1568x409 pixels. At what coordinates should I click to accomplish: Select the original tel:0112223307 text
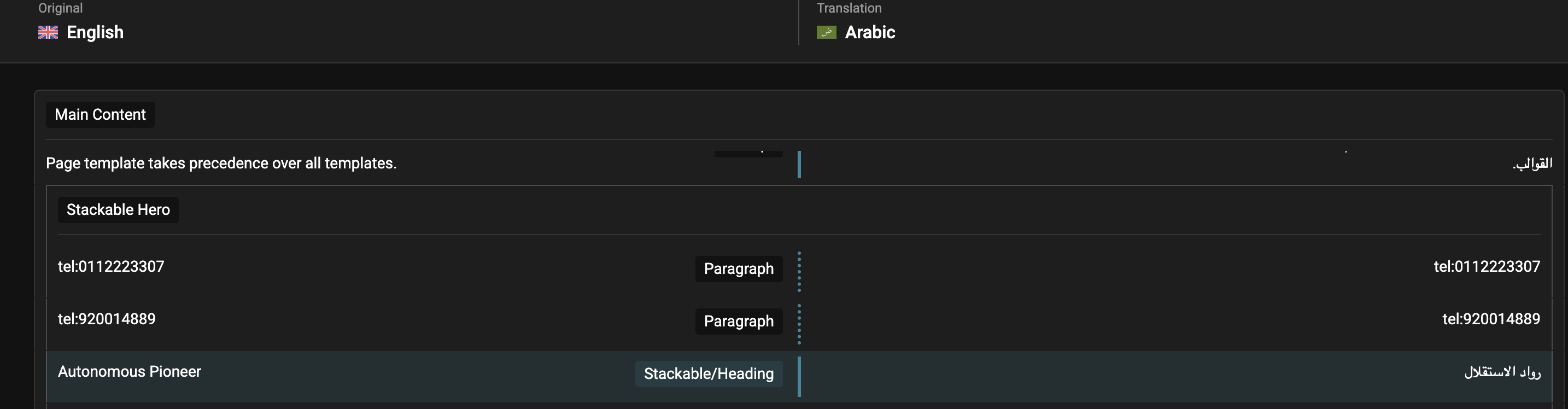111,267
